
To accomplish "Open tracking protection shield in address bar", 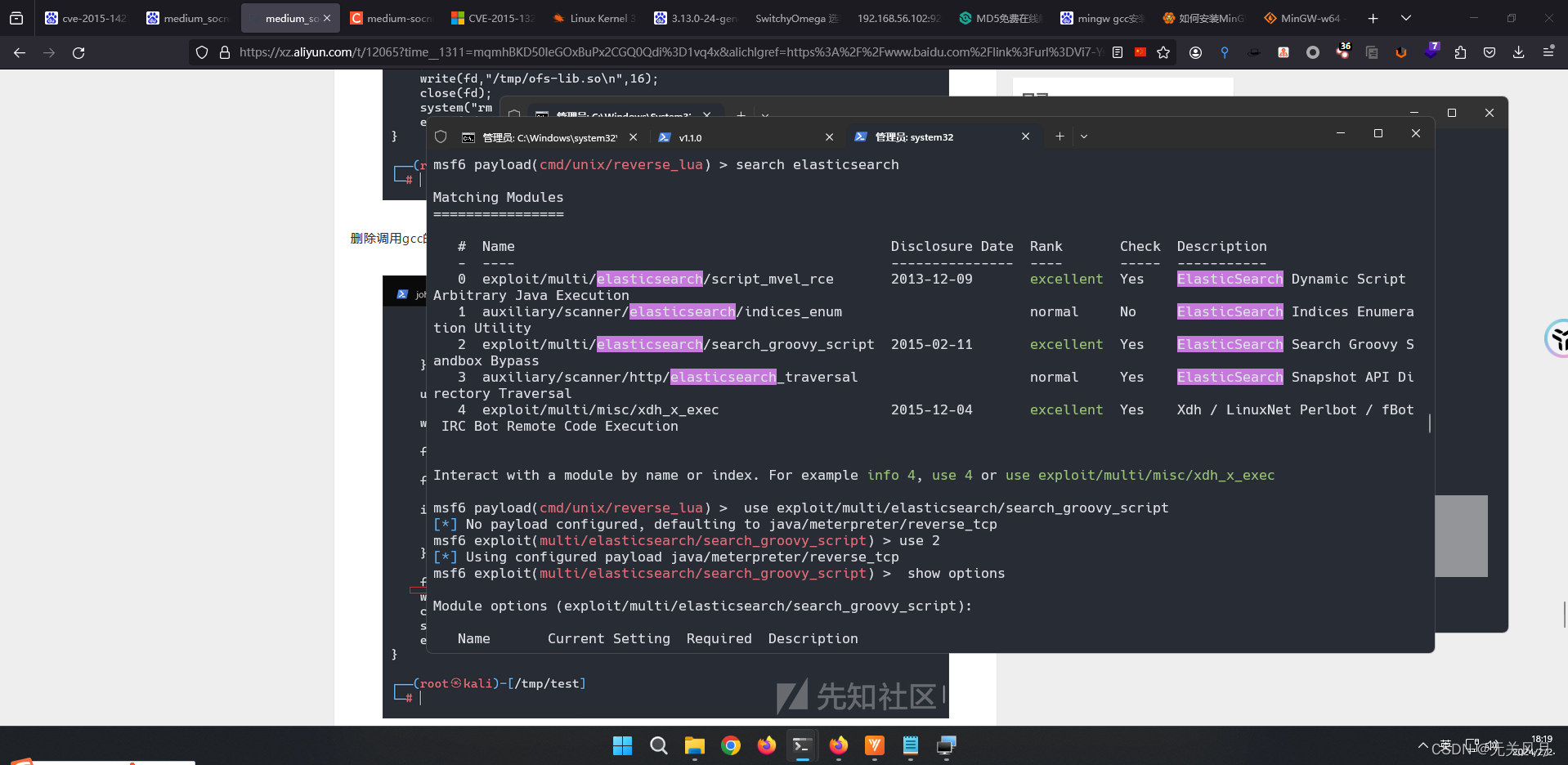I will click(202, 52).
